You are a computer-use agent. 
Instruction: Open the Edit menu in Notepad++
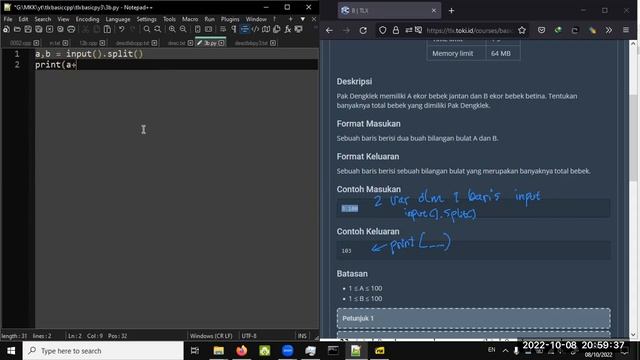23,19
